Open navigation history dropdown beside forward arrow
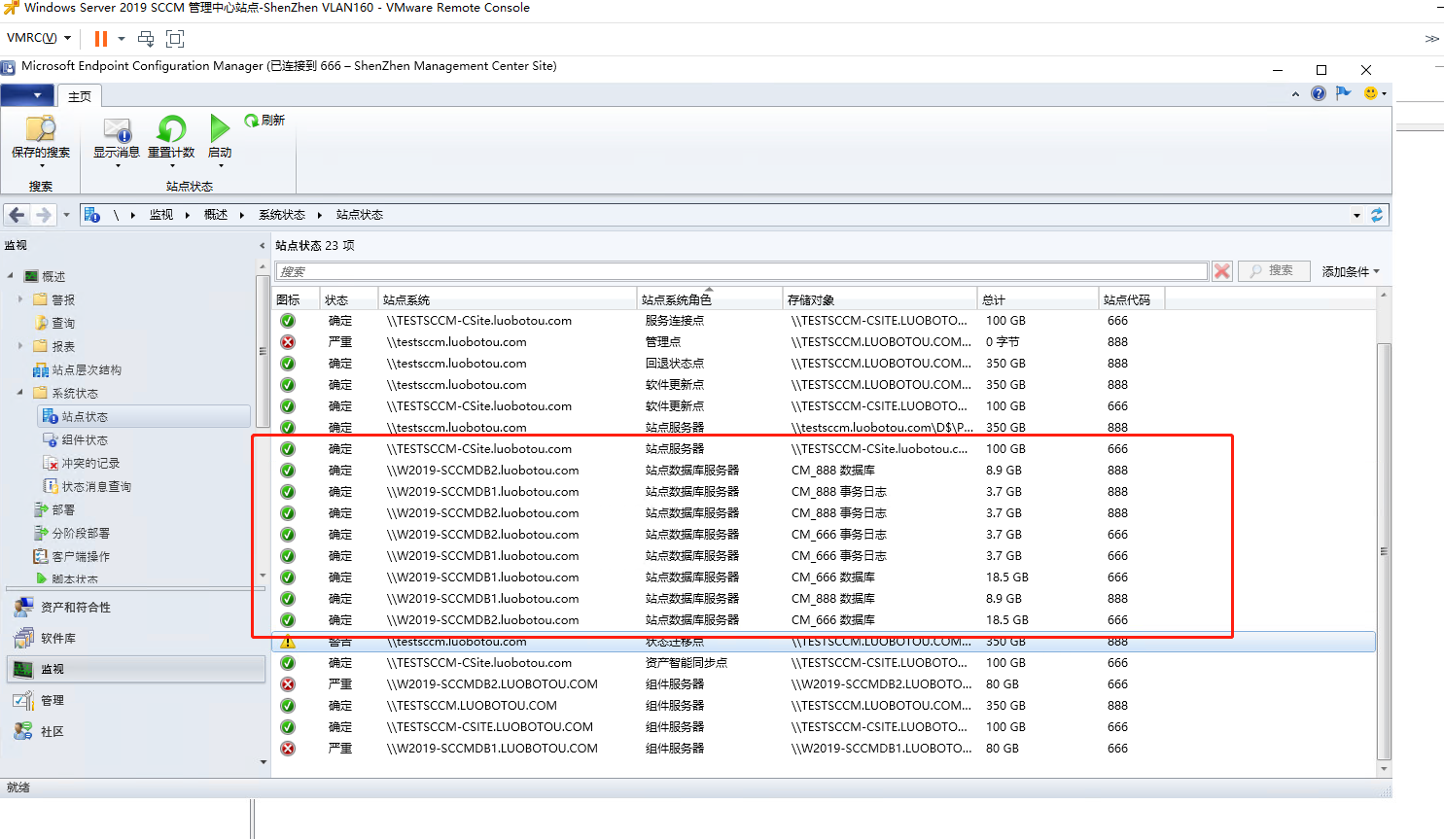1444x840 pixels. click(66, 215)
